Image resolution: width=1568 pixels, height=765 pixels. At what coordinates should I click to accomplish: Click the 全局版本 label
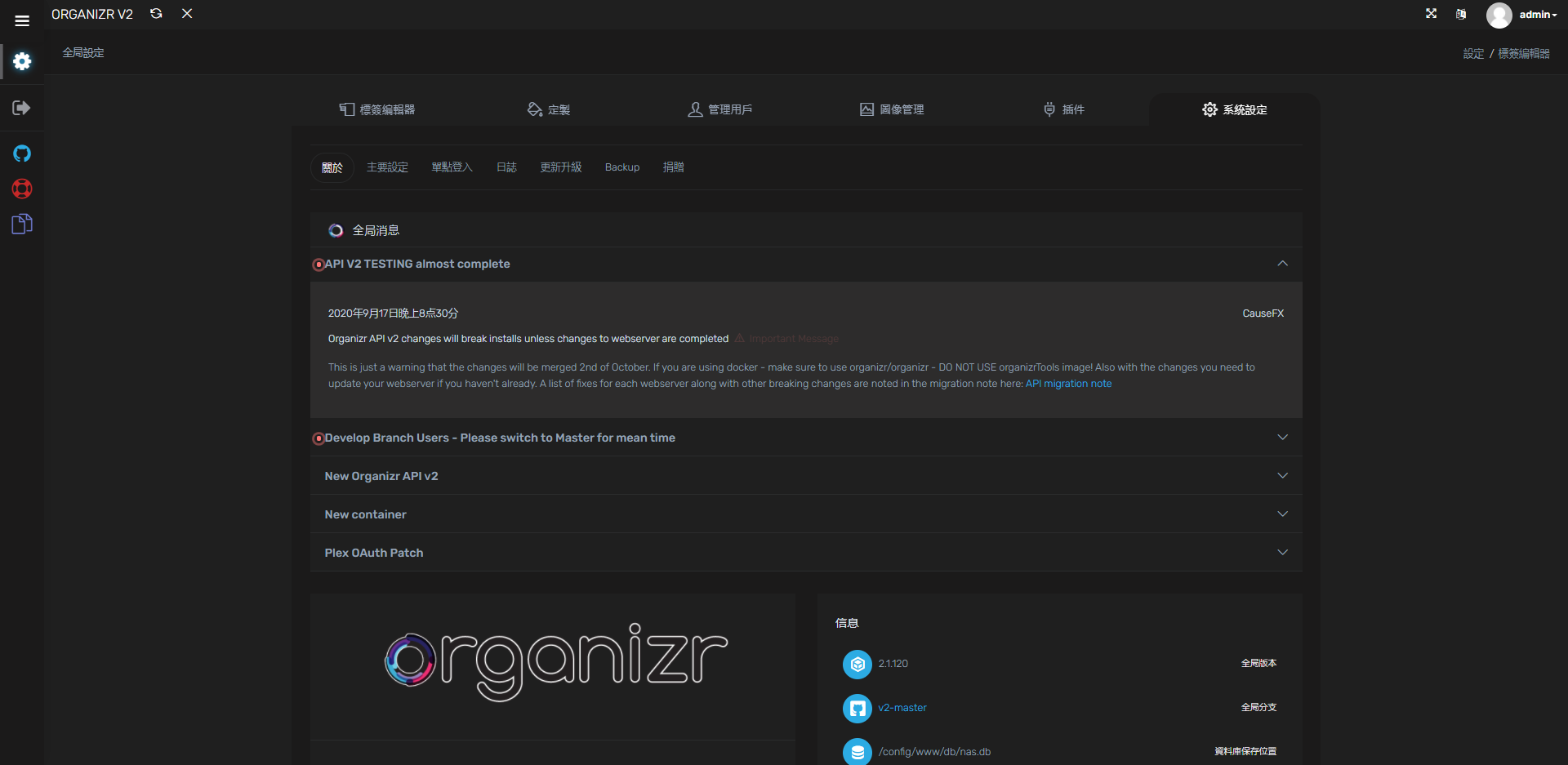click(x=1258, y=664)
